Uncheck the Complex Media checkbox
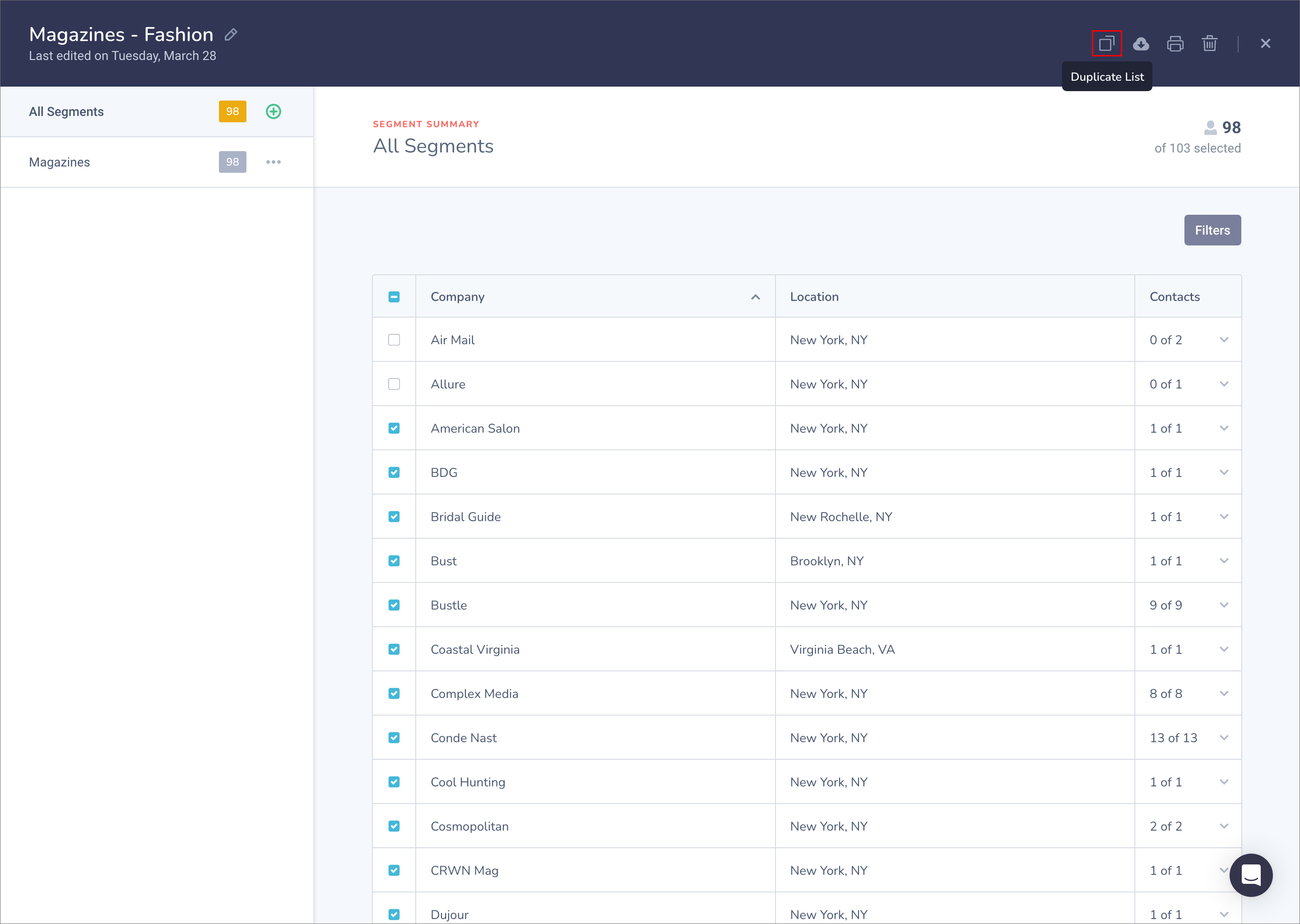The width and height of the screenshot is (1300, 924). 394,693
